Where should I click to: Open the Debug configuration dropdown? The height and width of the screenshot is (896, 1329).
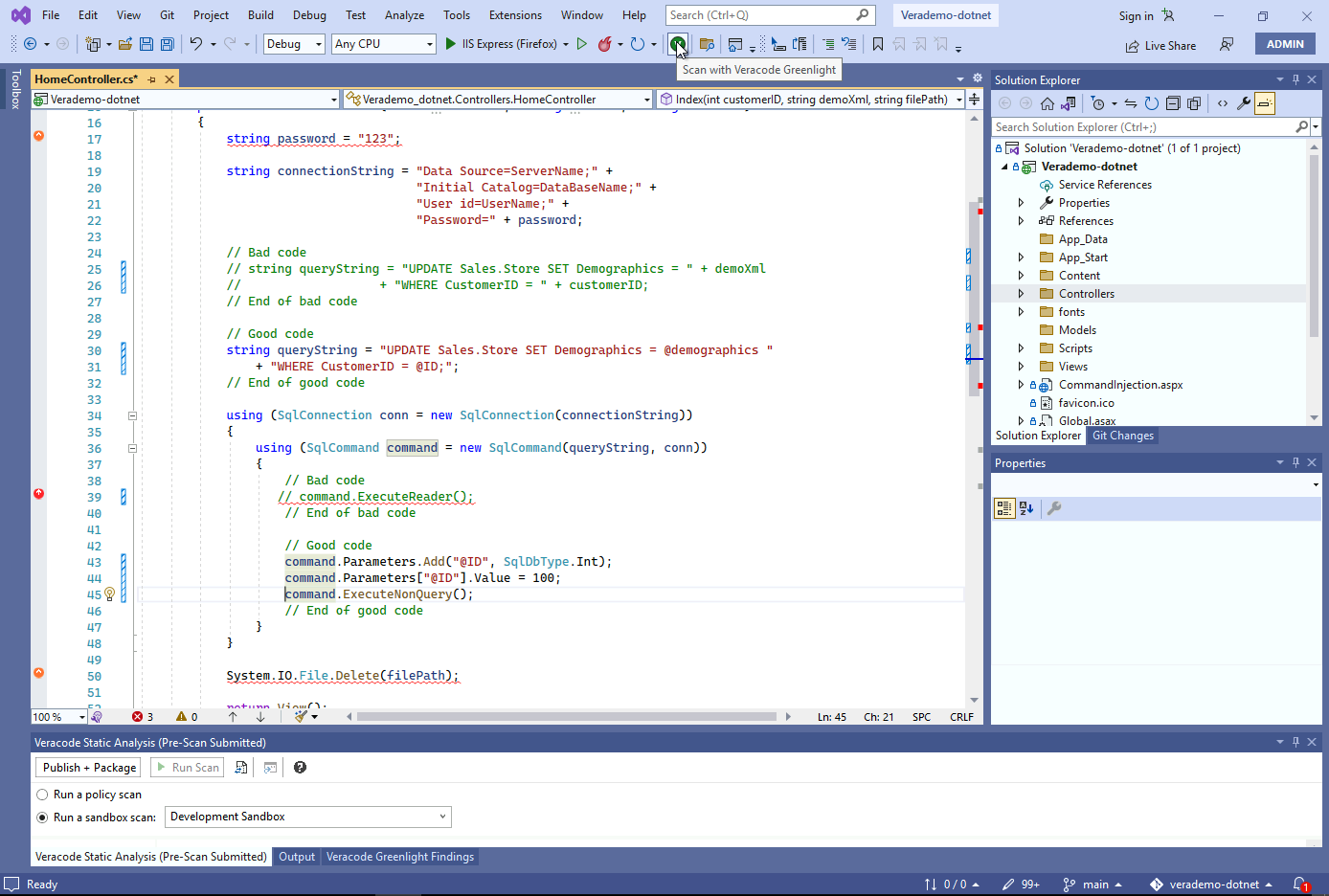click(x=294, y=44)
